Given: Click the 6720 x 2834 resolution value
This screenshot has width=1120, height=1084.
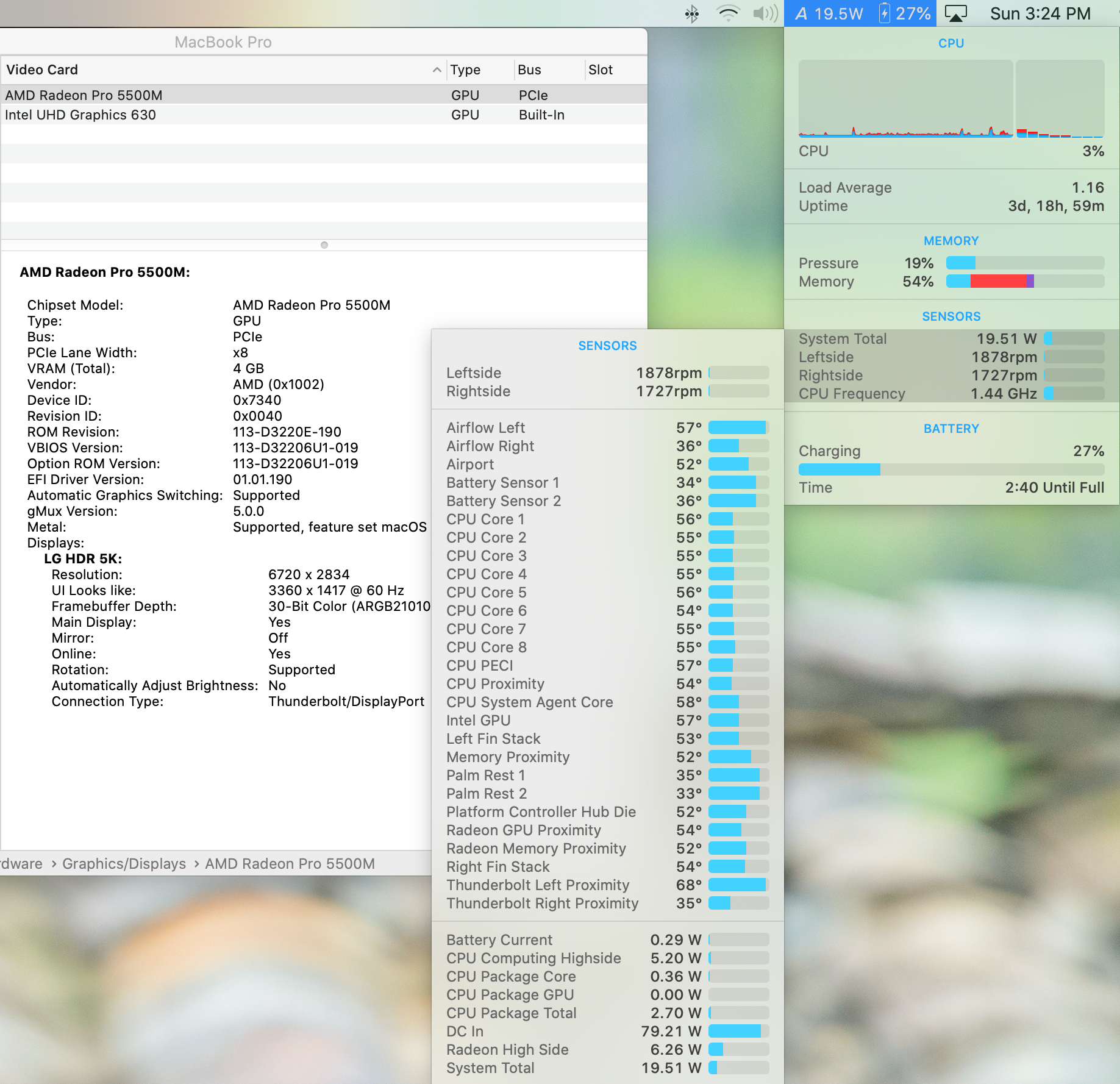Looking at the screenshot, I should [309, 574].
